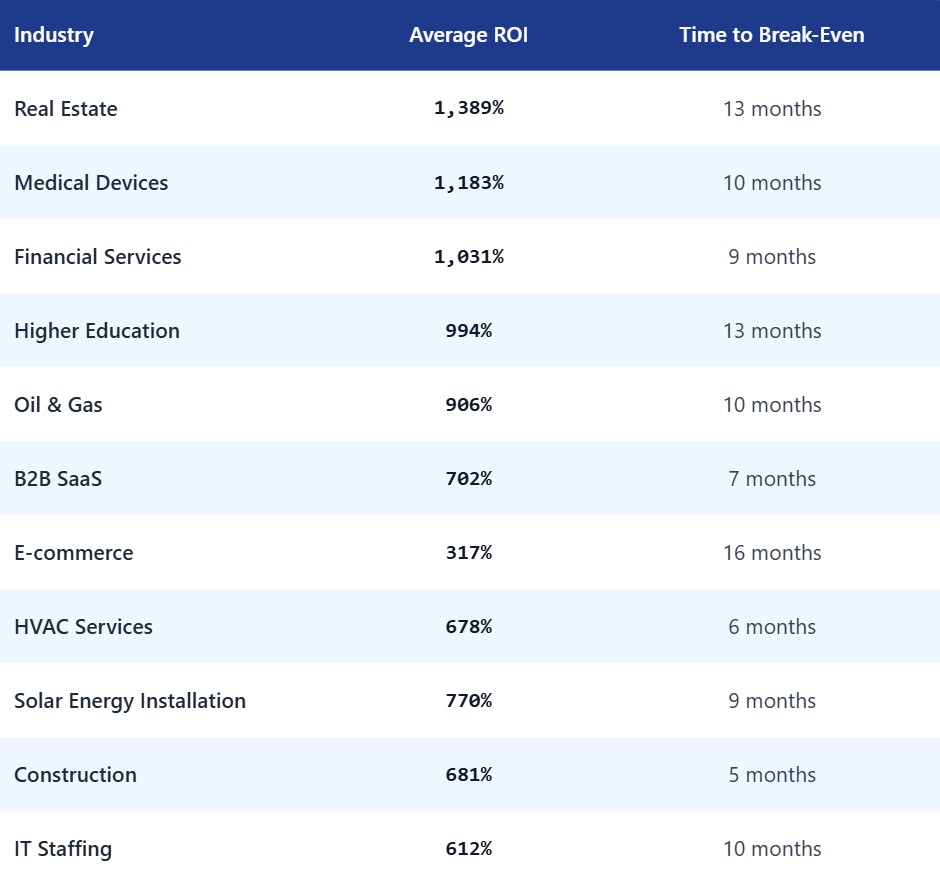Image resolution: width=940 pixels, height=881 pixels.
Task: Select the Oil & Gas row
Action: [x=61, y=405]
